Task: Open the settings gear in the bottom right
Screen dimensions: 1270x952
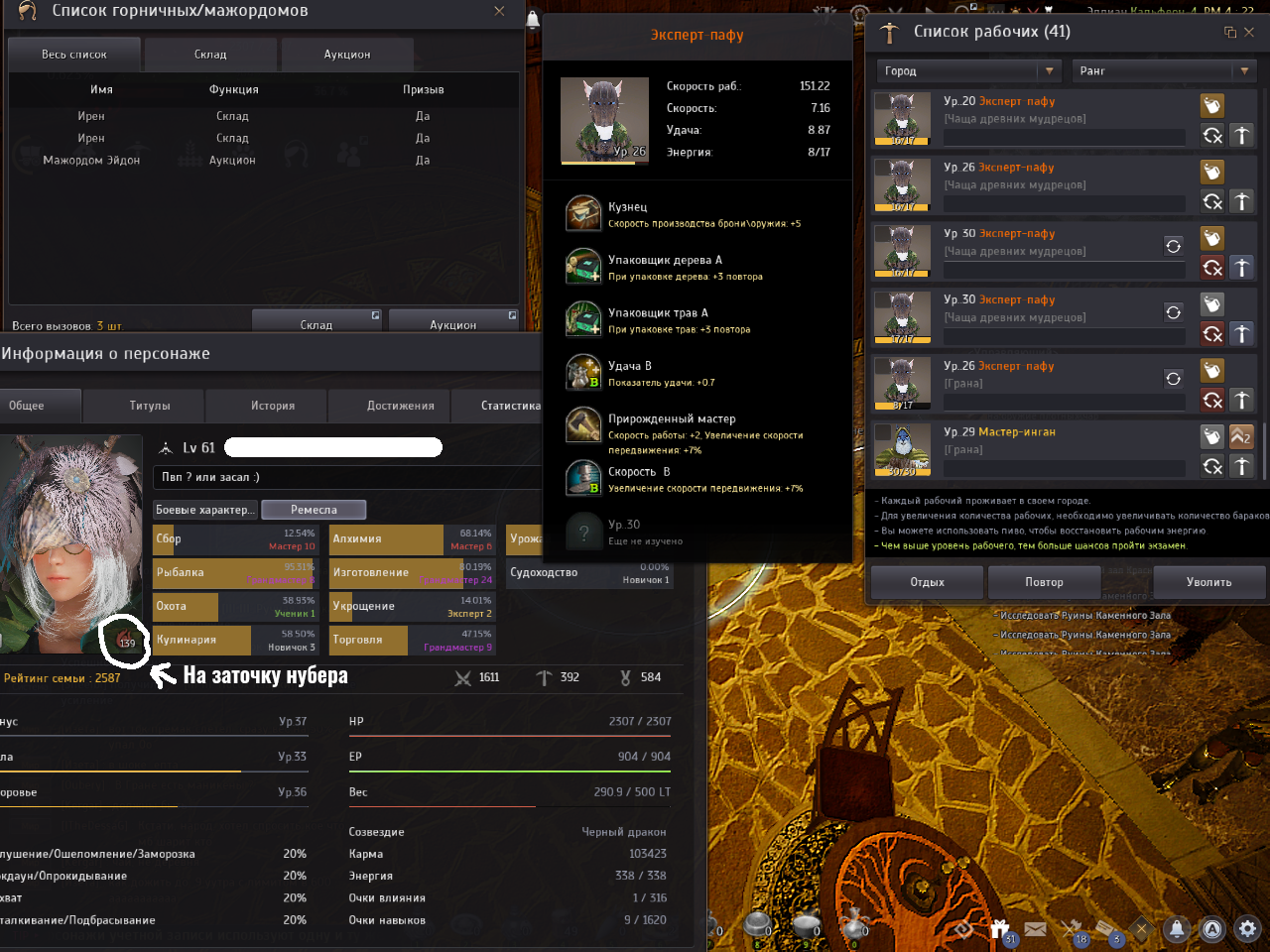Action: click(x=1247, y=929)
